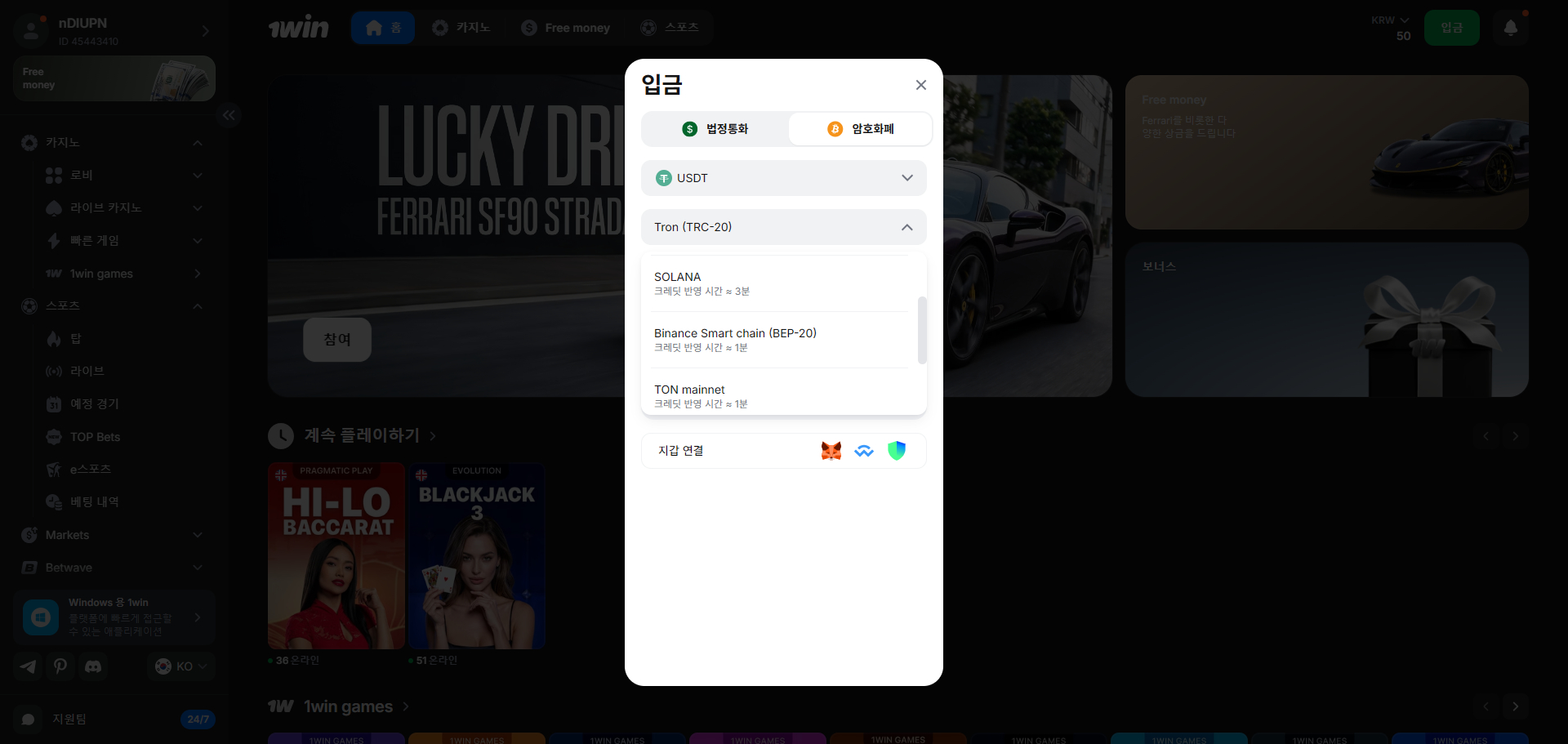Click the 1win logo
This screenshot has height=744, width=1568.
(x=298, y=28)
